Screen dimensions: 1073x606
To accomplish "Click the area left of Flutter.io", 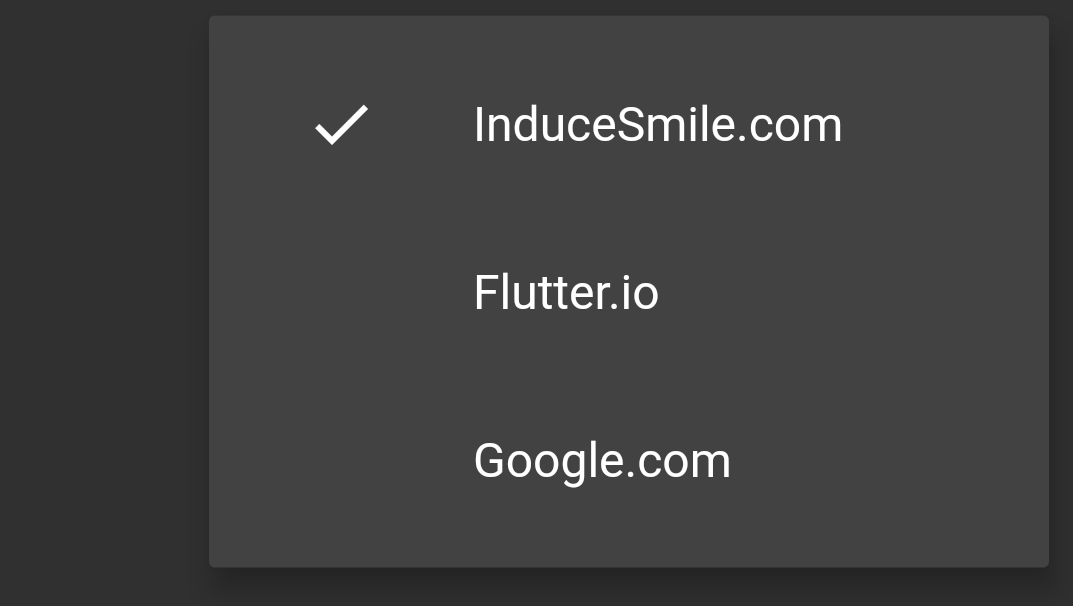I will point(340,292).
